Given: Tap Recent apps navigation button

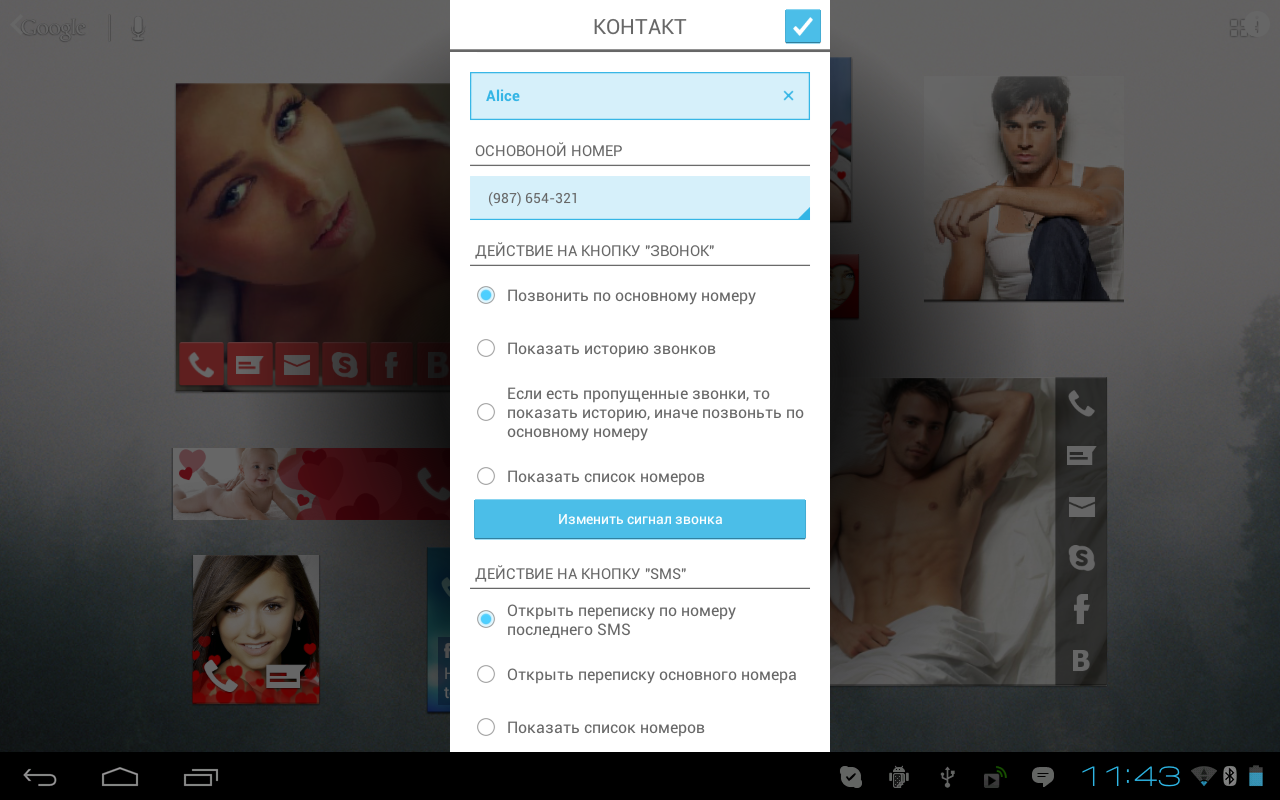Looking at the screenshot, I should point(201,777).
